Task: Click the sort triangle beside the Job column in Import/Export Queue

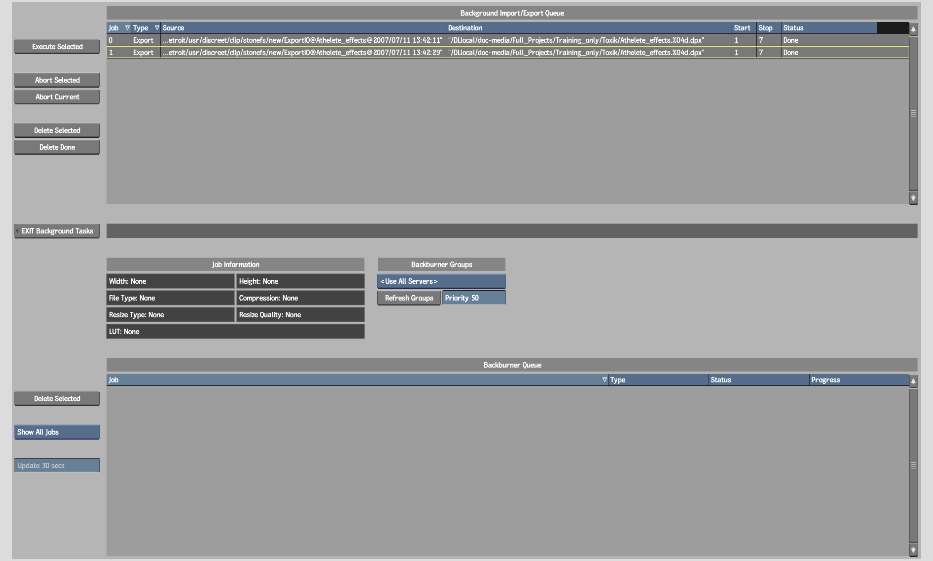Action: pyautogui.click(x=127, y=28)
